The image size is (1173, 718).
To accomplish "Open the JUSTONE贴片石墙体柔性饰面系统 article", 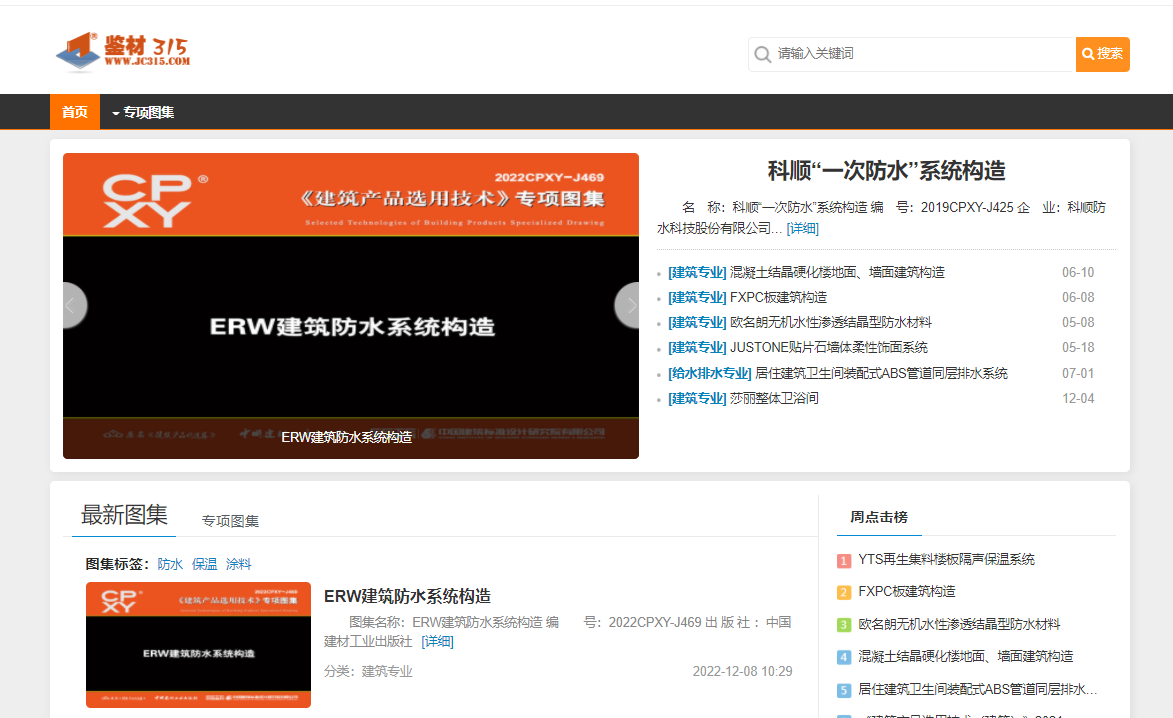I will pyautogui.click(x=829, y=348).
